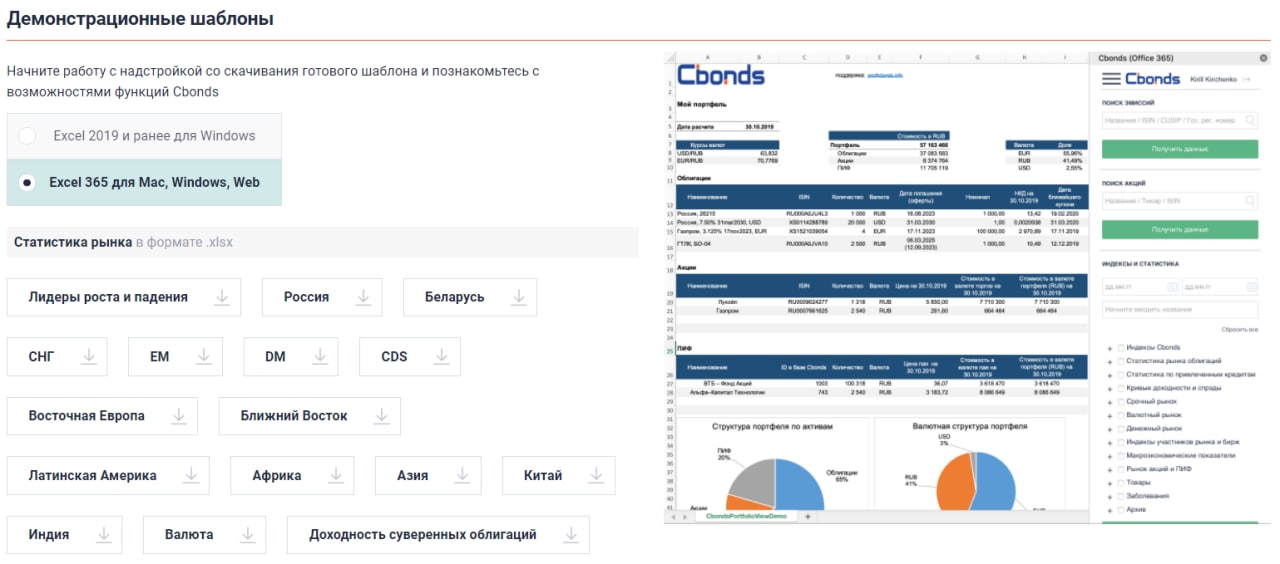Image resolution: width=1280 pixels, height=564 pixels.
Task: Click magnifier icon in ПОИСК ЭМИССИЙ field
Action: click(x=1250, y=120)
